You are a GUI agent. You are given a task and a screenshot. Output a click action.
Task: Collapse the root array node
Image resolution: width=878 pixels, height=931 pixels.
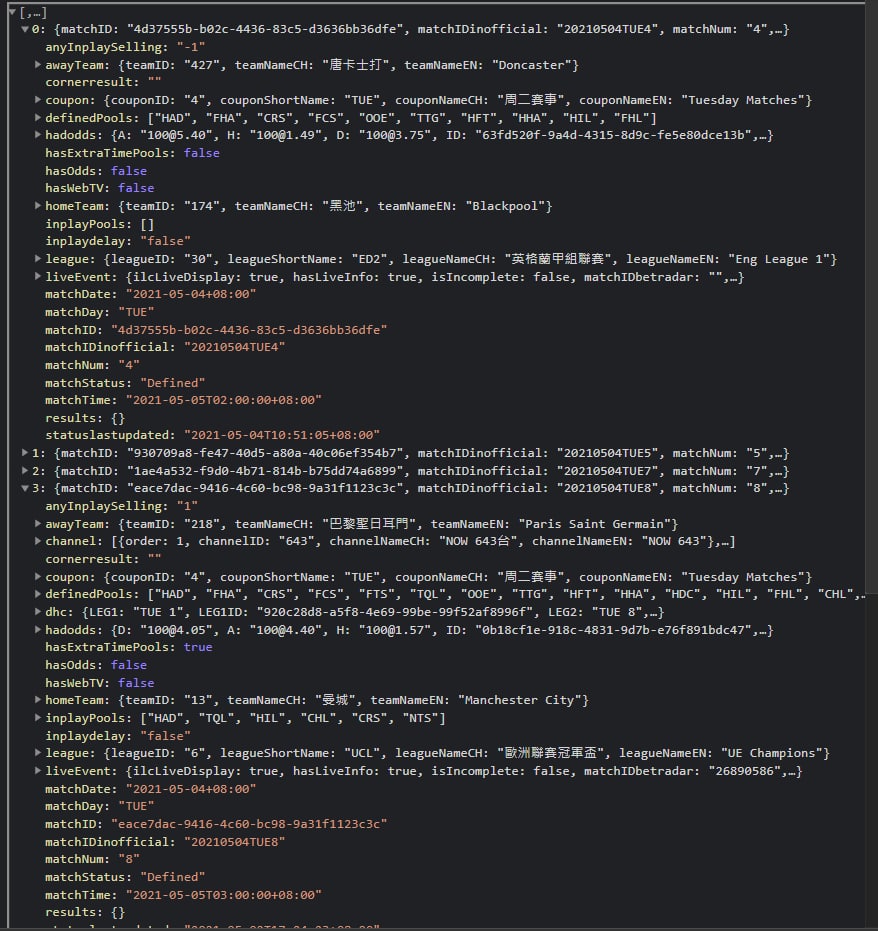[11, 12]
